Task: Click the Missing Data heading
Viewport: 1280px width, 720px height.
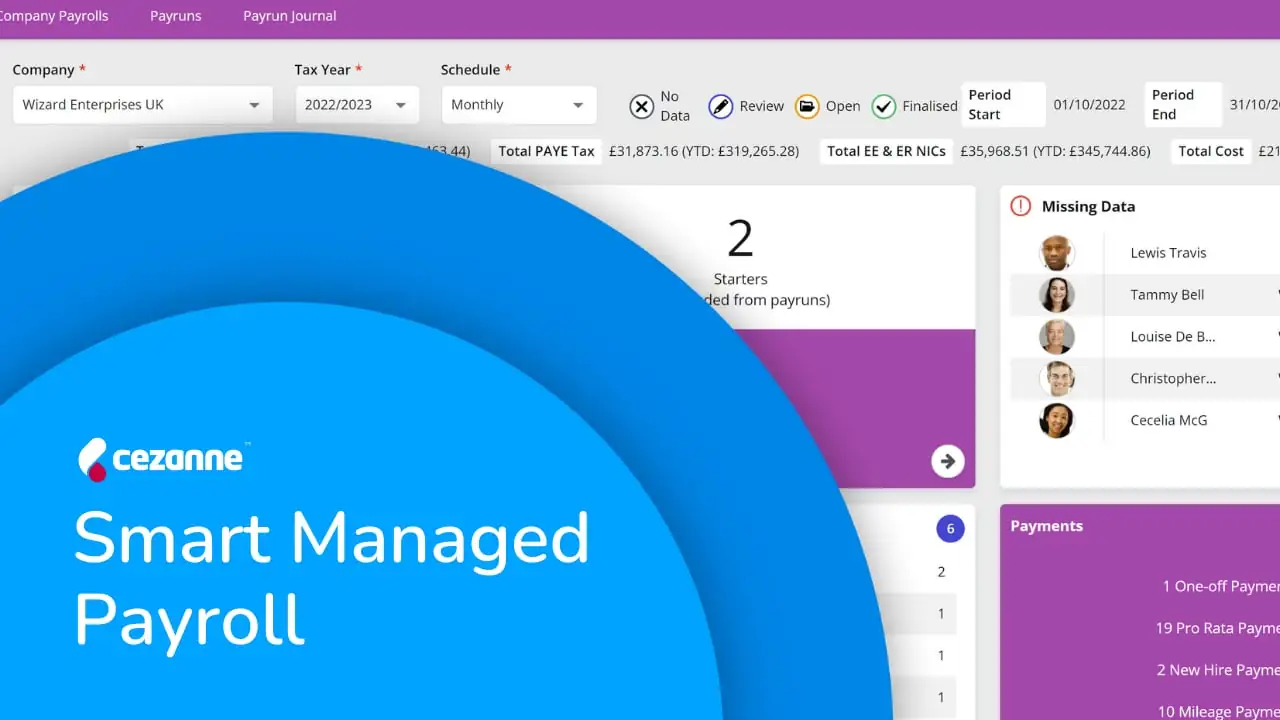Action: click(x=1088, y=207)
